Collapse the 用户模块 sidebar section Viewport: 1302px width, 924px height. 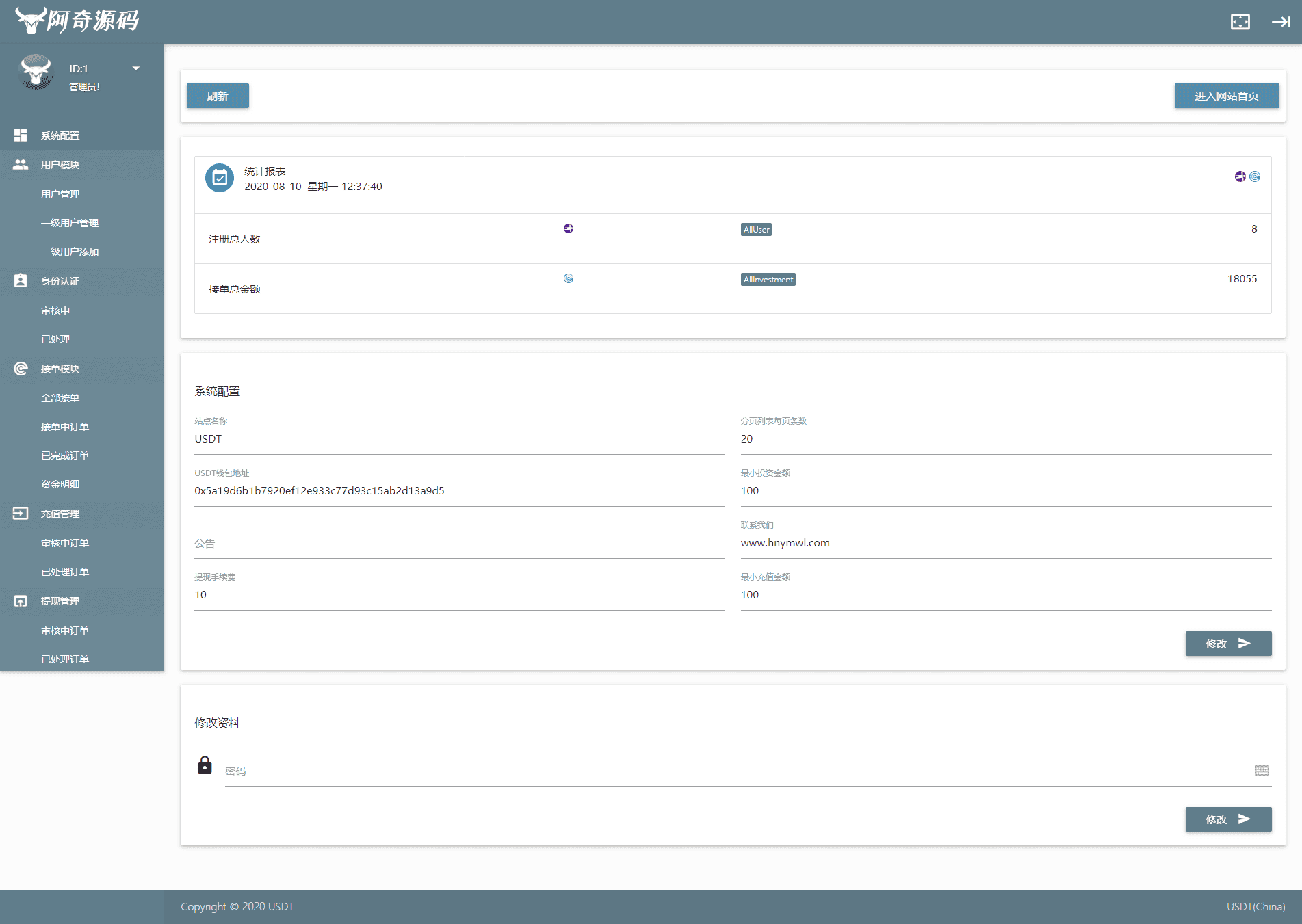coord(60,165)
